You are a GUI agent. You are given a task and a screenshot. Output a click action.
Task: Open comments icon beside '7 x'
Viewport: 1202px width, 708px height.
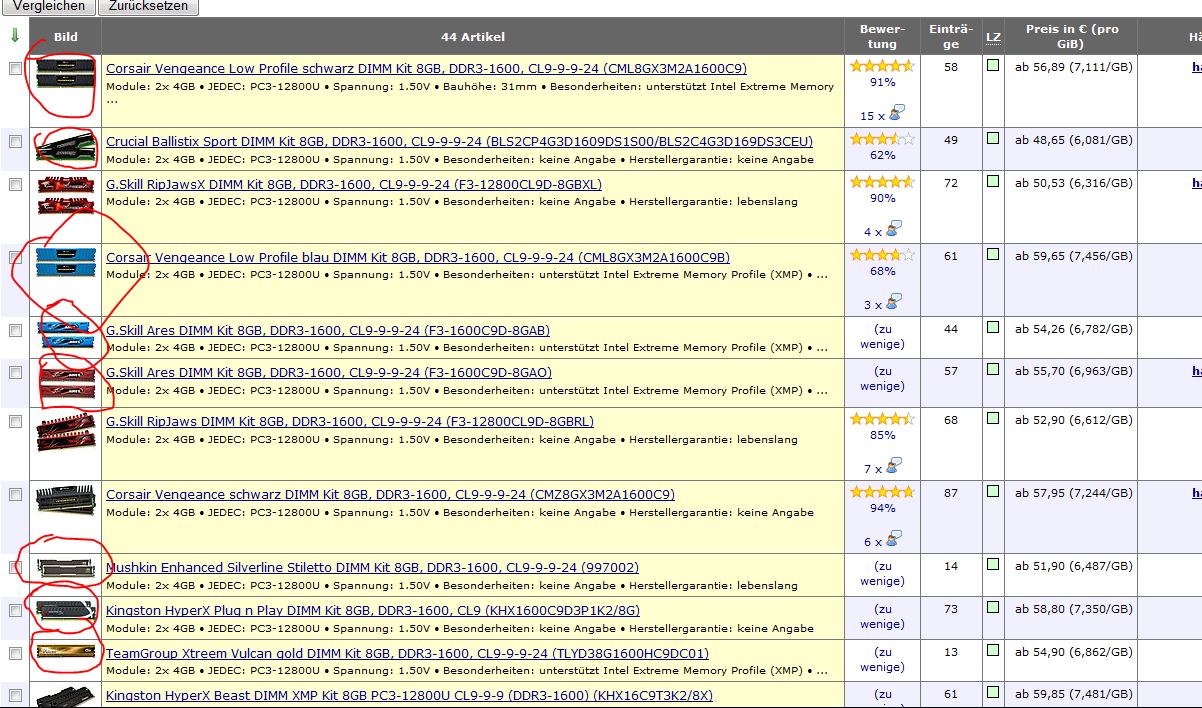coord(893,465)
